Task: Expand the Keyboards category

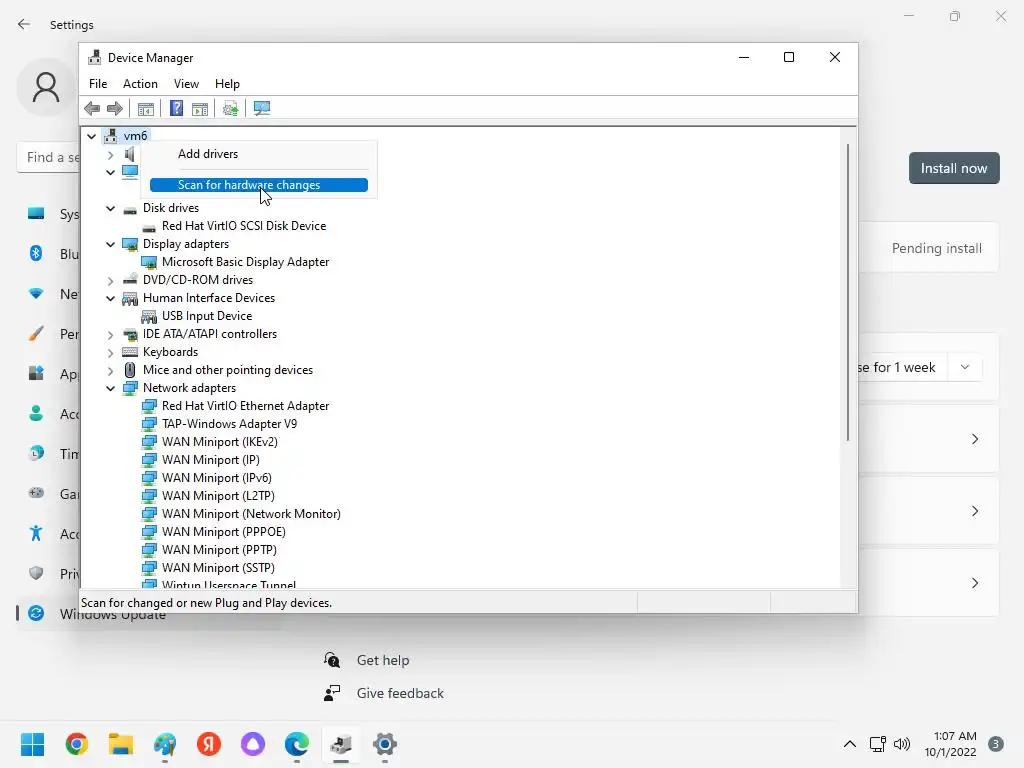Action: pyautogui.click(x=110, y=353)
